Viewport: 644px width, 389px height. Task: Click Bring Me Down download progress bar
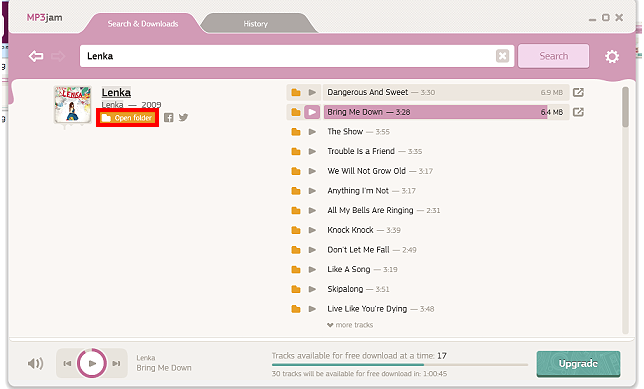pos(446,112)
